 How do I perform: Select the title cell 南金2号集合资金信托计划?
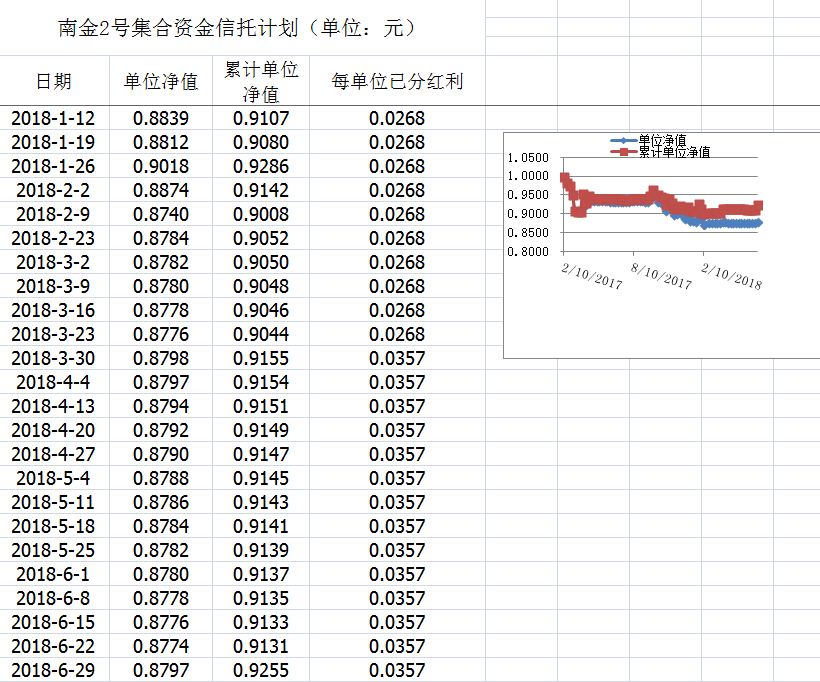tap(237, 28)
